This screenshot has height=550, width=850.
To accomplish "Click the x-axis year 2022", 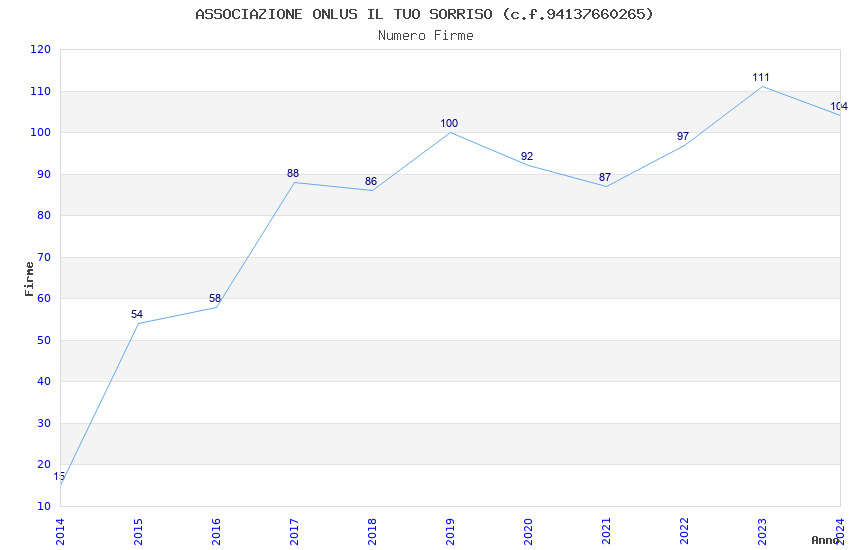I will pyautogui.click(x=685, y=532).
